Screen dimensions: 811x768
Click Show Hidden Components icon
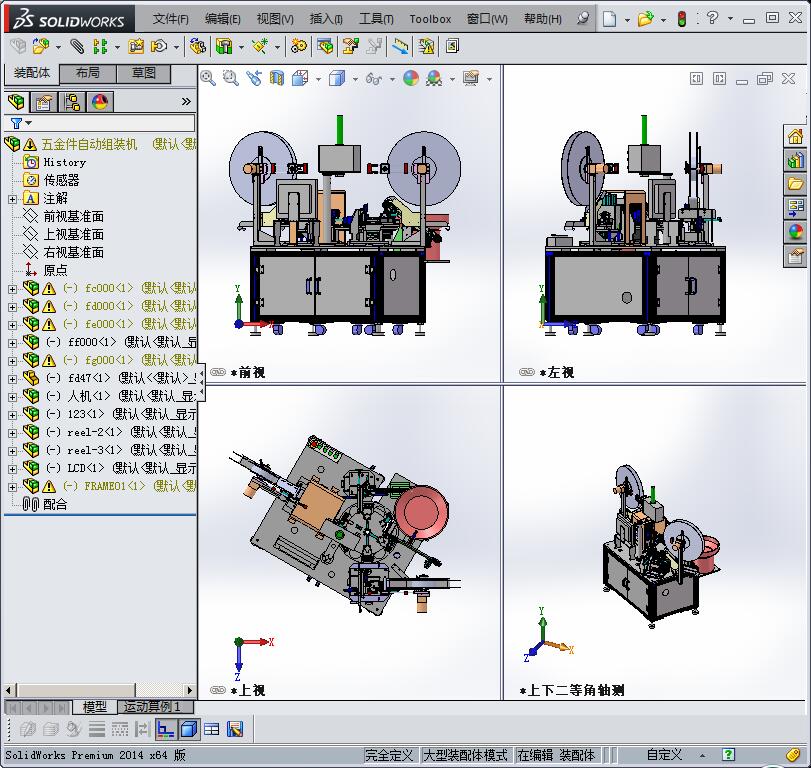197,47
